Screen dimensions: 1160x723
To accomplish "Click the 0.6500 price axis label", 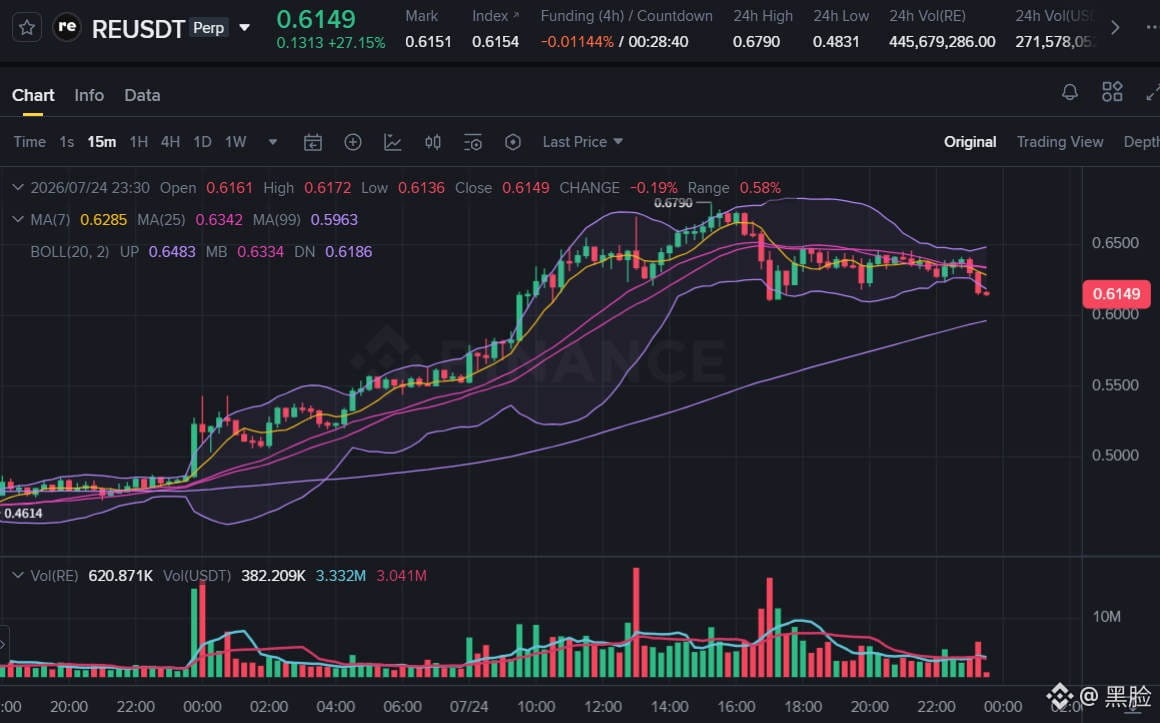I will click(x=1116, y=243).
